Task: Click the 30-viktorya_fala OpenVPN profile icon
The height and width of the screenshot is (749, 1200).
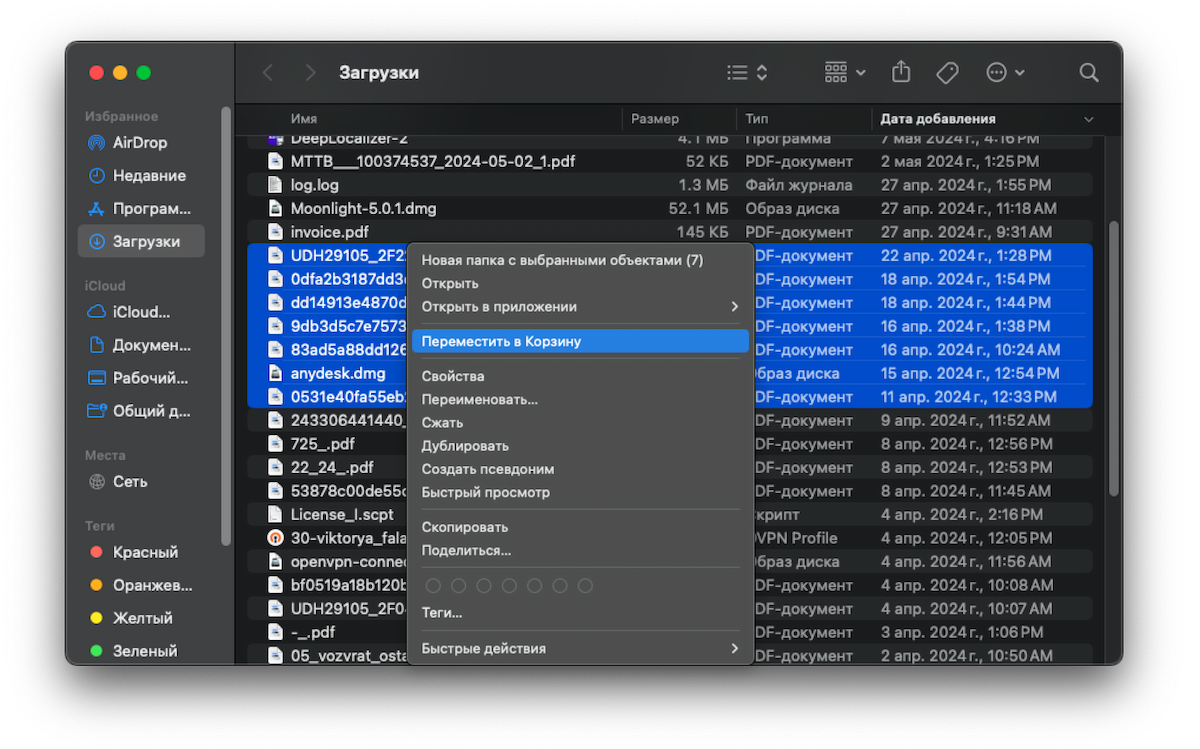Action: pos(276,538)
